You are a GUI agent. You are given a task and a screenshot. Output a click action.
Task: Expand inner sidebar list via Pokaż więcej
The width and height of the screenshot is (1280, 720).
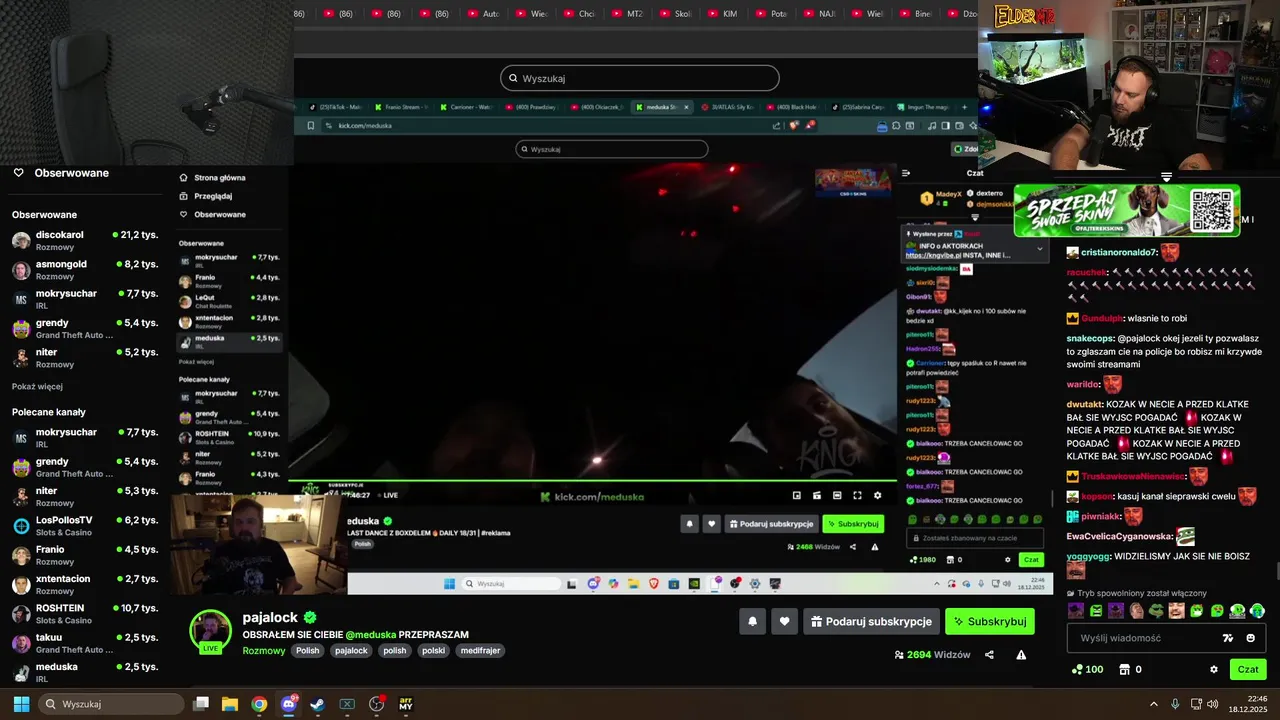(196, 362)
